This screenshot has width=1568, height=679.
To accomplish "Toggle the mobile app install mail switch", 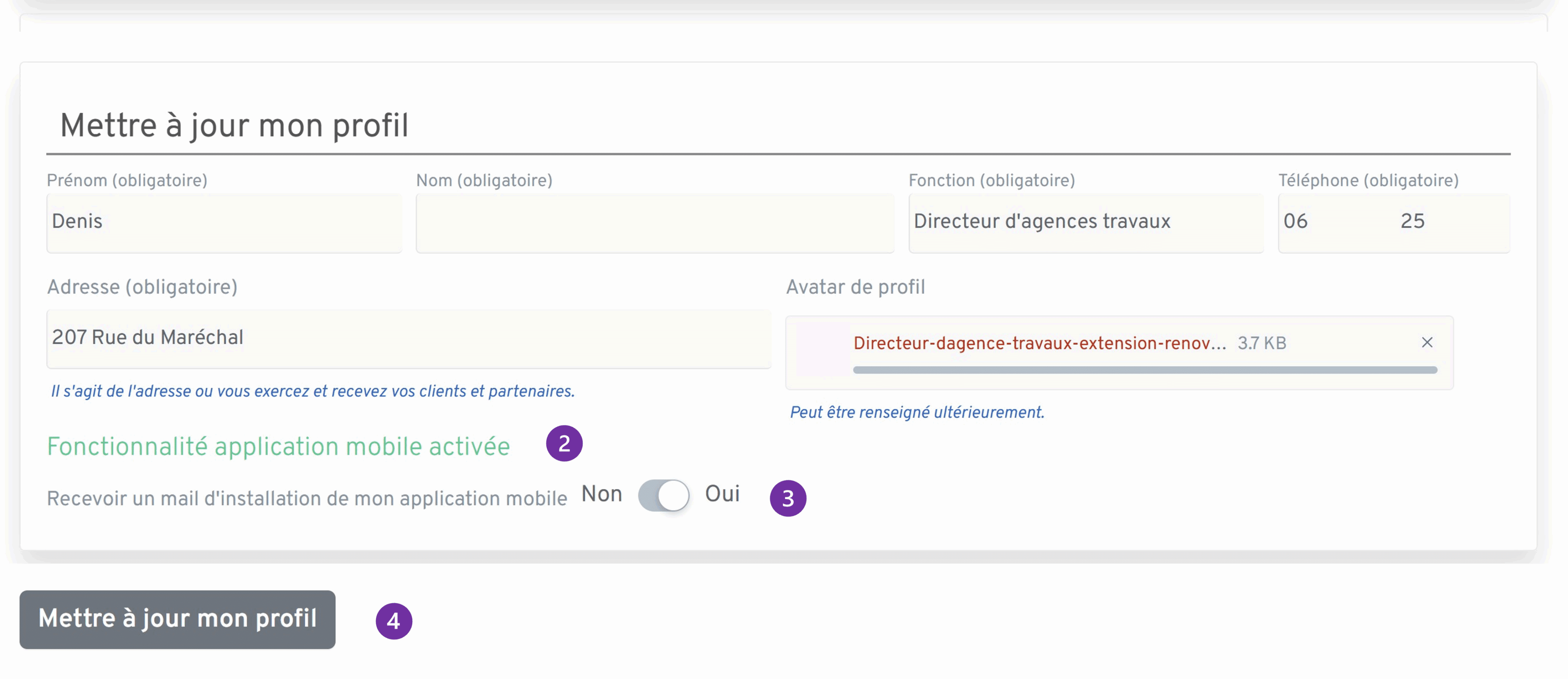I will 663,495.
